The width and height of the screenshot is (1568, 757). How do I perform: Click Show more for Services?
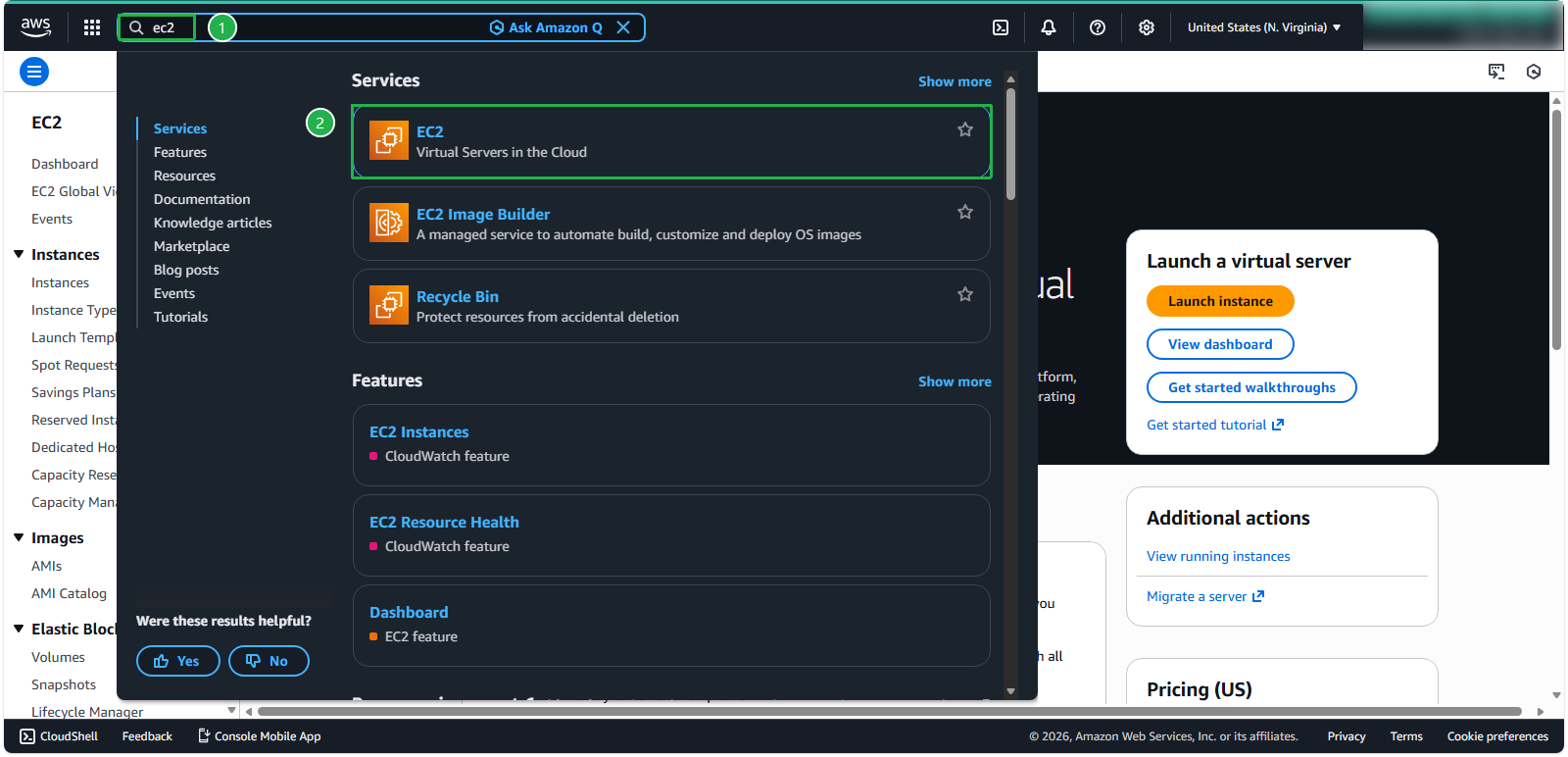click(x=955, y=81)
